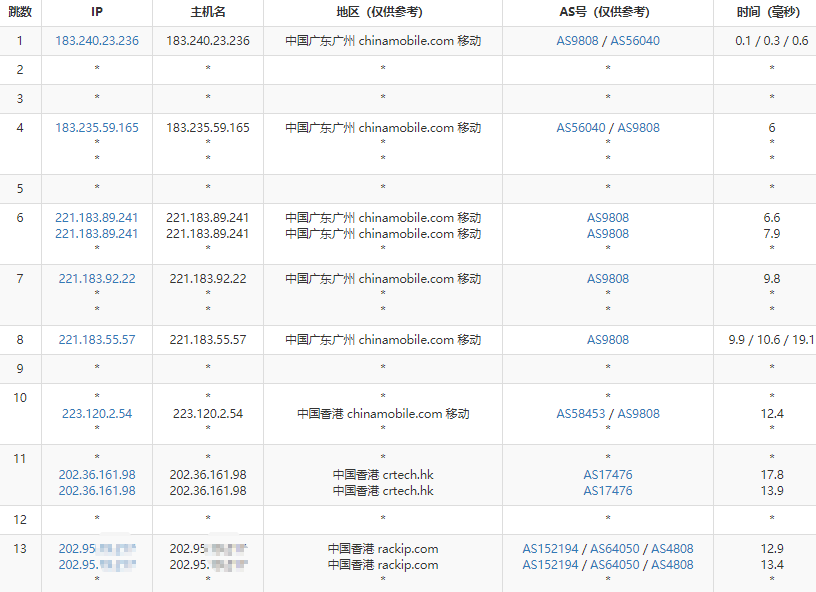The width and height of the screenshot is (816, 592).
Task: Open AS9808 link in hop 7 row
Action: coord(608,278)
